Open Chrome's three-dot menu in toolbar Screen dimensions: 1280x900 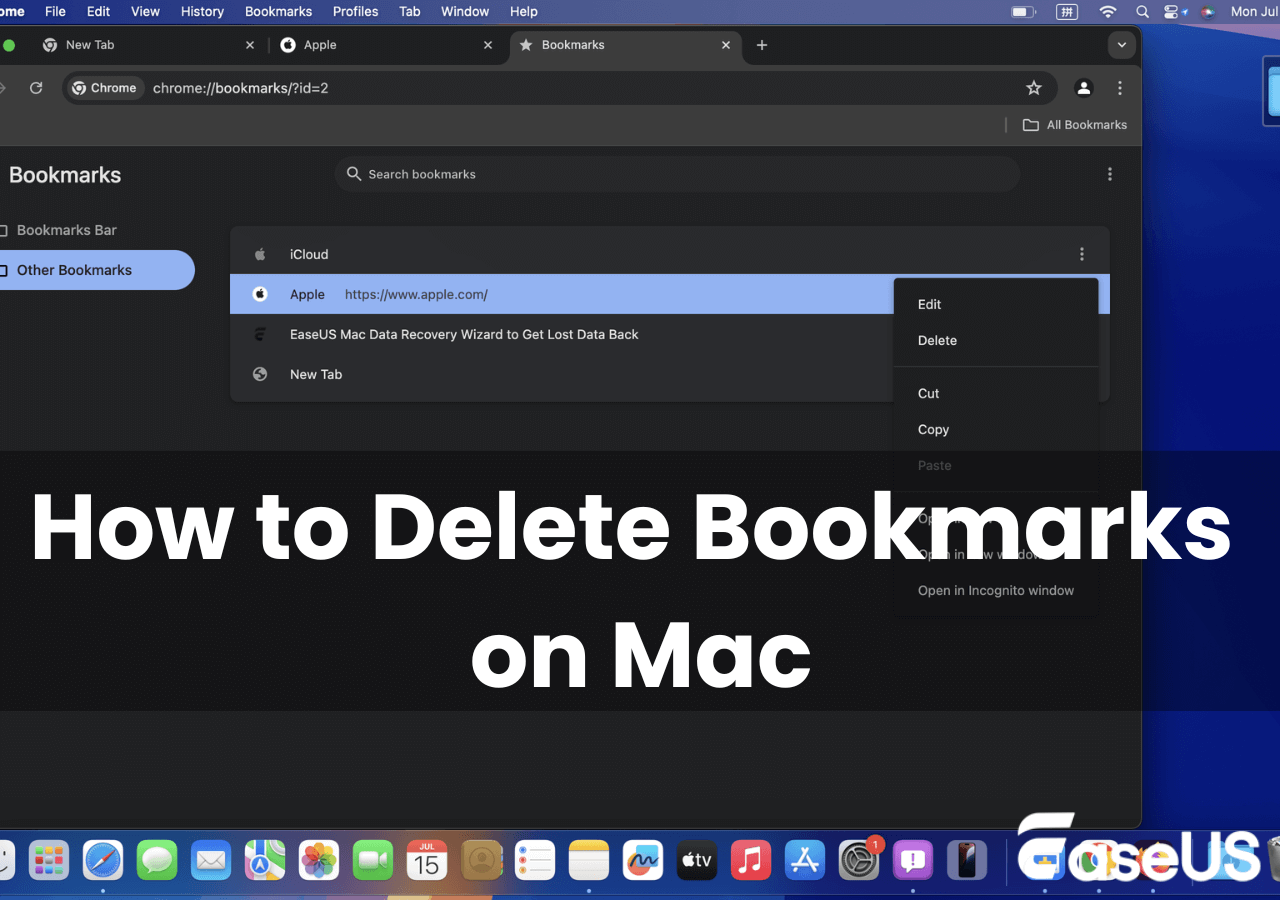(1120, 88)
